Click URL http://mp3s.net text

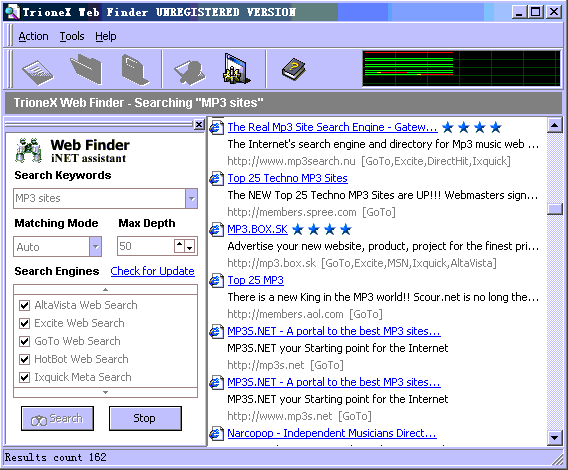point(266,365)
